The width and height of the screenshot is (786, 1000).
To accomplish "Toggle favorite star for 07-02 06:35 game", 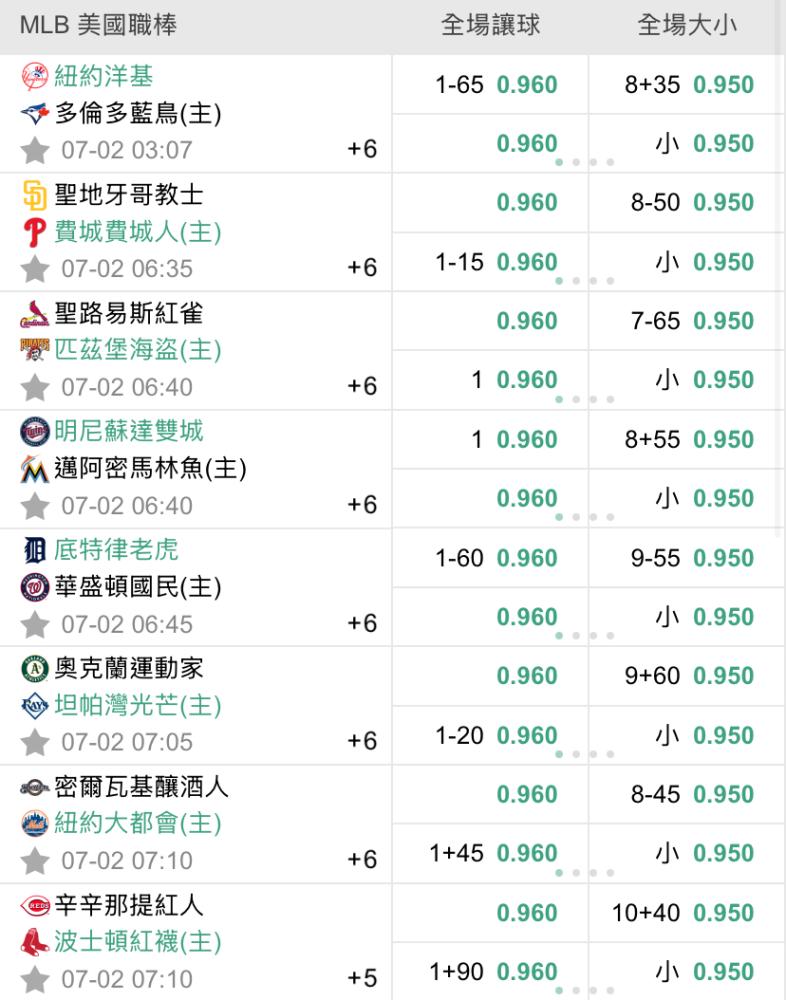I will pyautogui.click(x=35, y=269).
